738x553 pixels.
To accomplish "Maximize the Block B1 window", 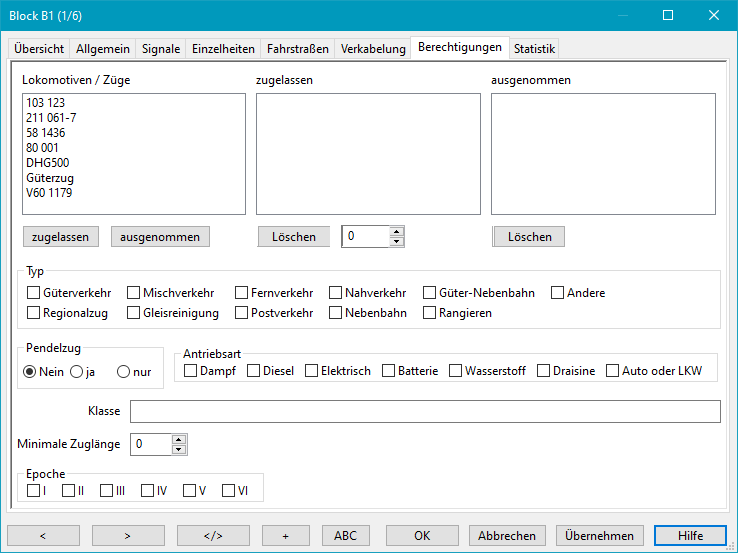I will (668, 15).
